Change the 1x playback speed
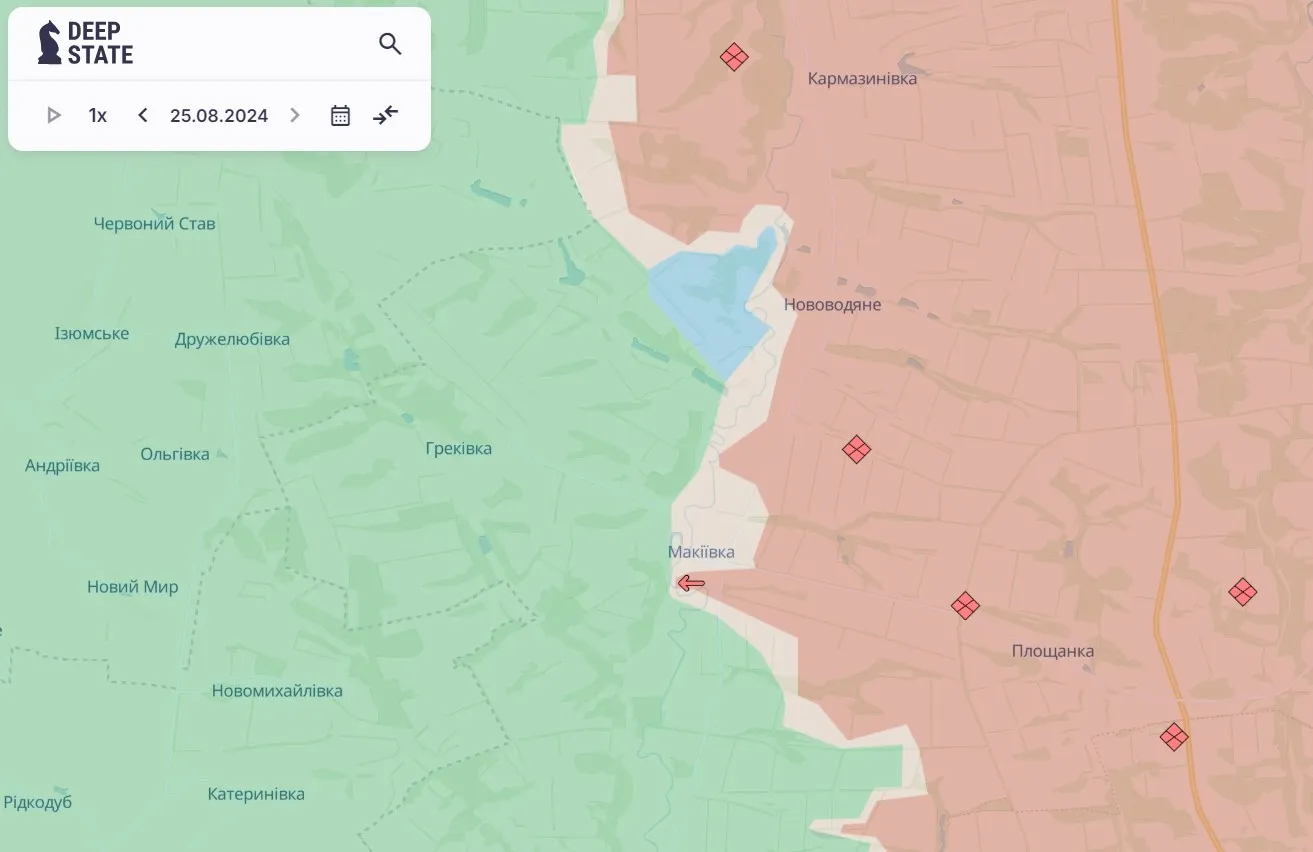Image resolution: width=1313 pixels, height=852 pixels. pyautogui.click(x=97, y=115)
